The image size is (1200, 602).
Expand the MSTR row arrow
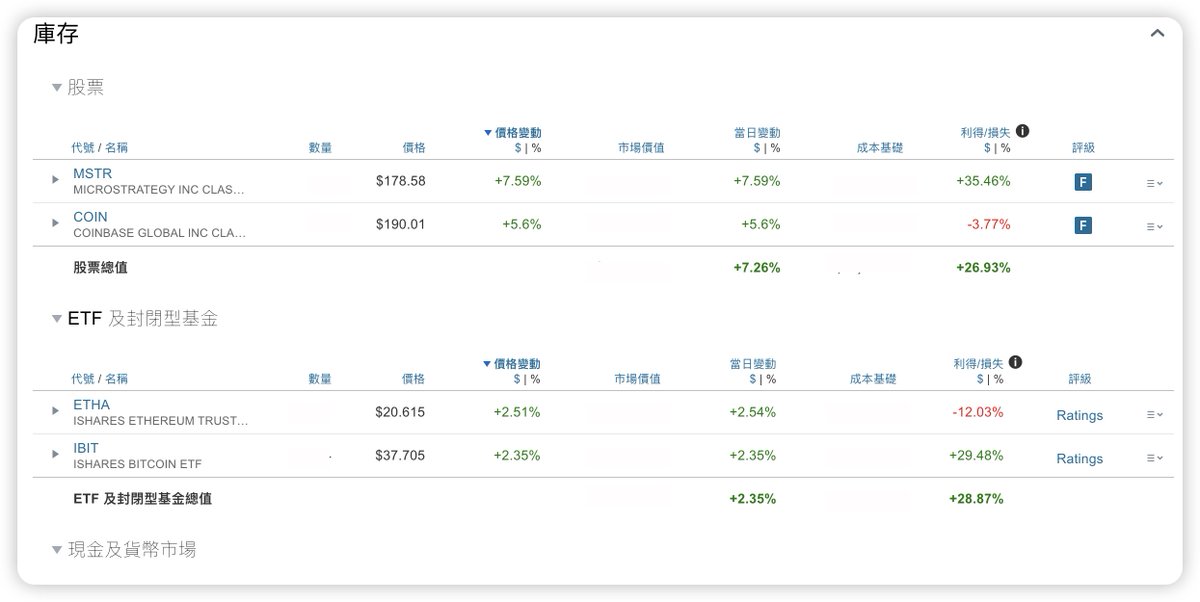(x=56, y=180)
